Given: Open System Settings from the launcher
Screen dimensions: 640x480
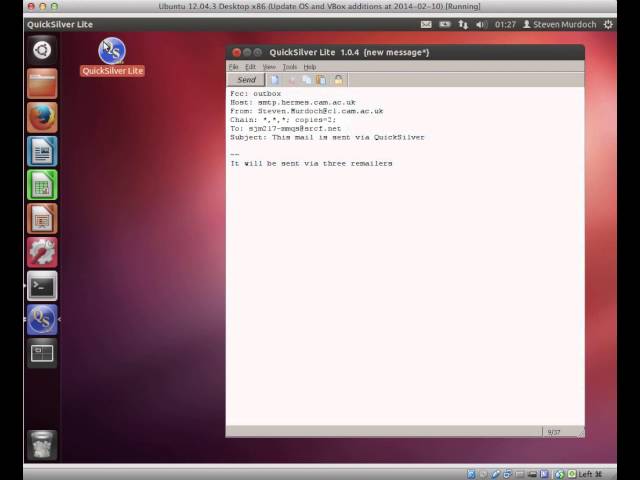Looking at the screenshot, I should pyautogui.click(x=42, y=252).
